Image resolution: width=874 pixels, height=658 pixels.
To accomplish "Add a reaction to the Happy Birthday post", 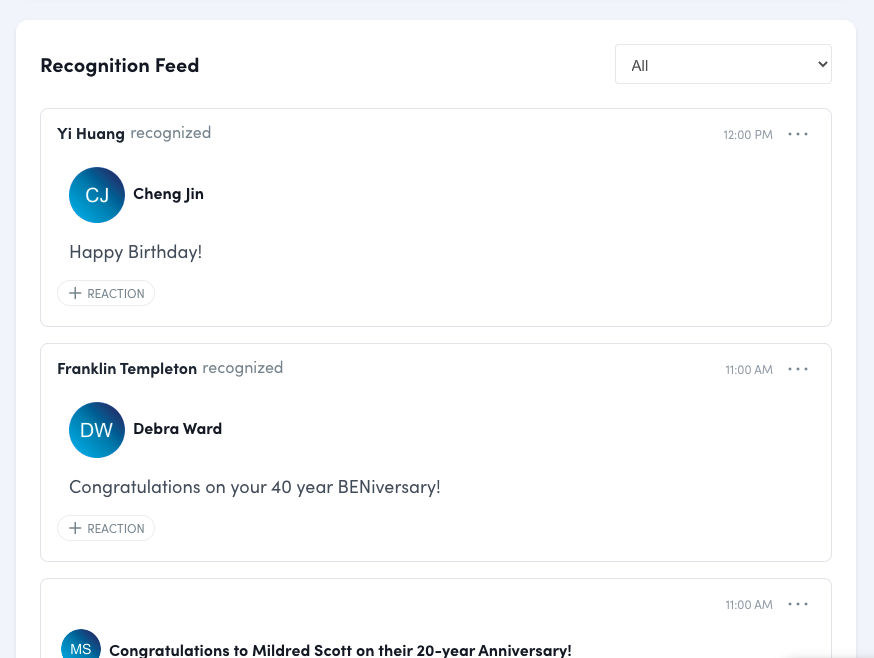I will pyautogui.click(x=106, y=293).
